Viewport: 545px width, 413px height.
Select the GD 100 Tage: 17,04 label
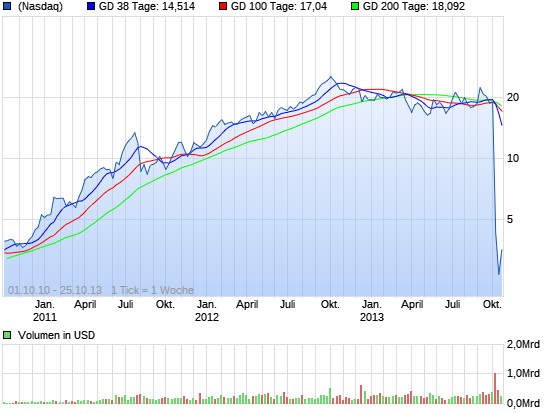(279, 6)
